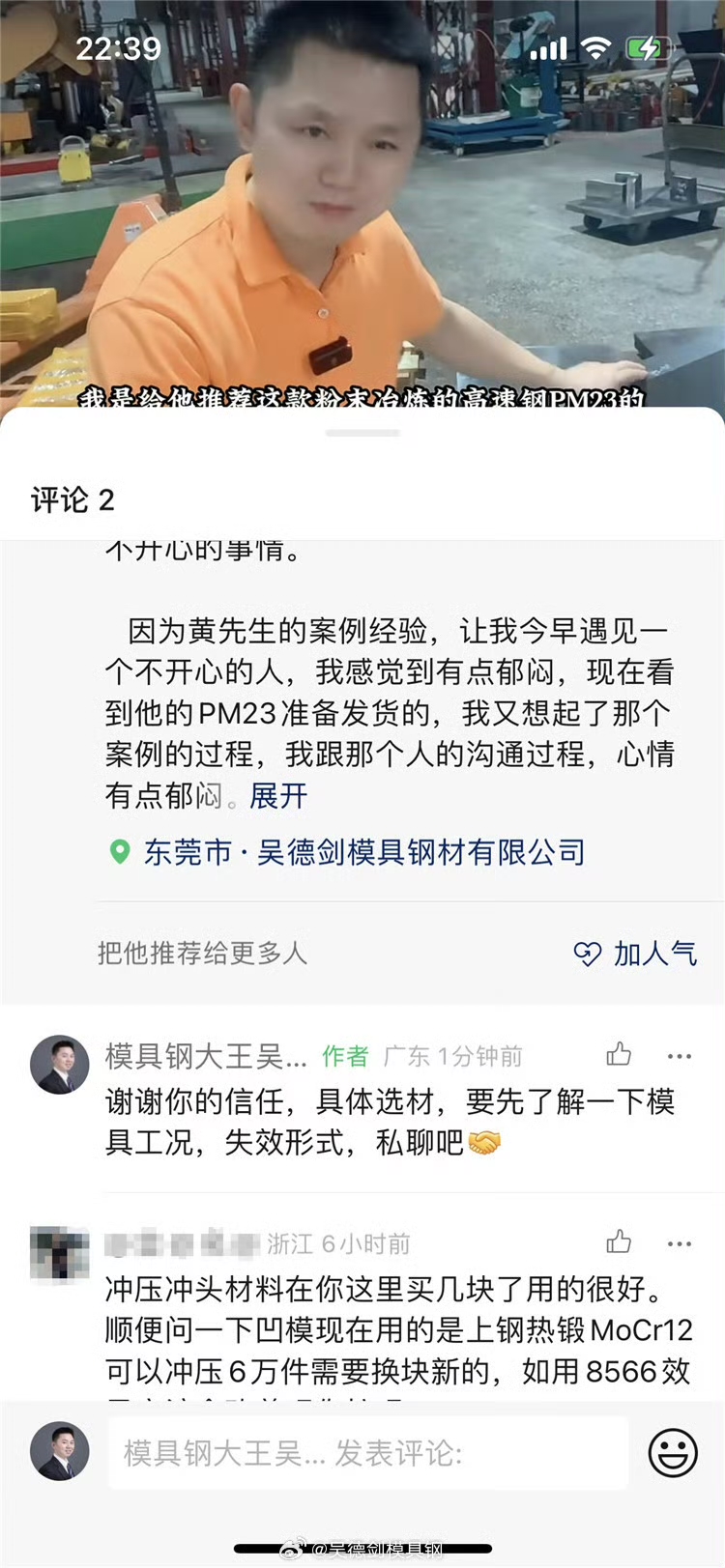Tap the battery icon in status bar

646,48
